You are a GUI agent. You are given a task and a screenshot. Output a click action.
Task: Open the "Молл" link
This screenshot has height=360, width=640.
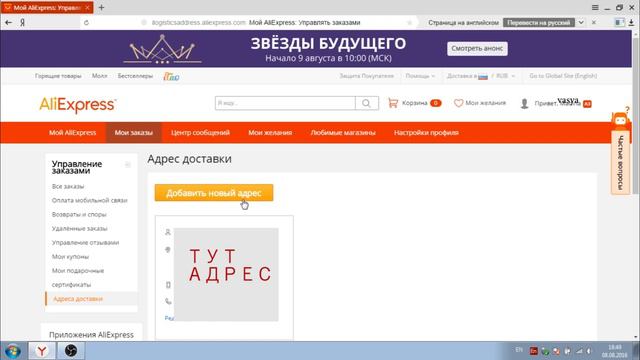coord(100,76)
